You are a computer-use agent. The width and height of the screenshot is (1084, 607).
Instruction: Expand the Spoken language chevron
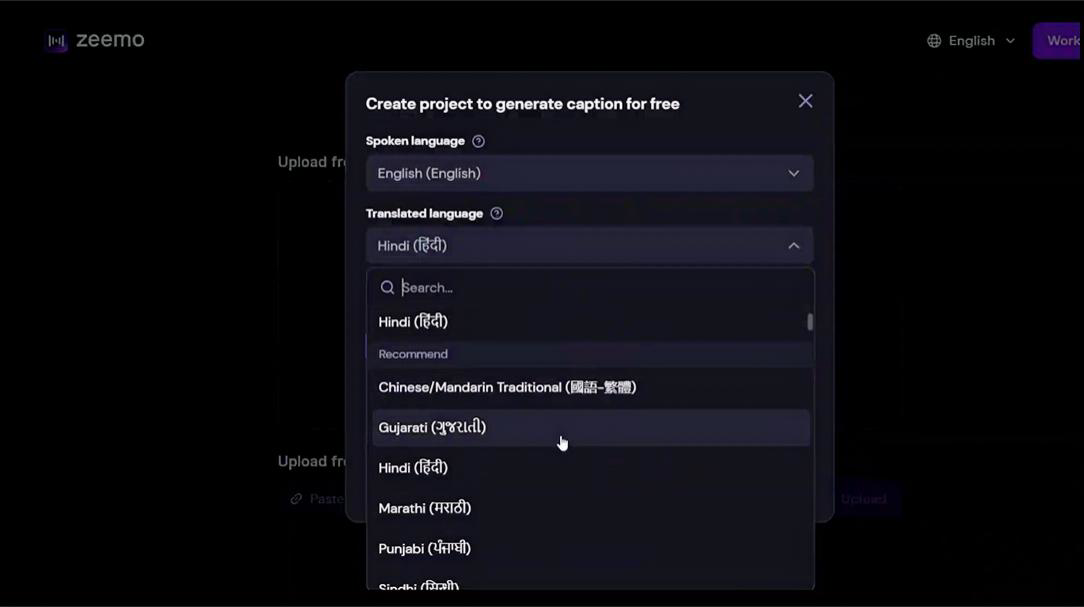(x=794, y=174)
